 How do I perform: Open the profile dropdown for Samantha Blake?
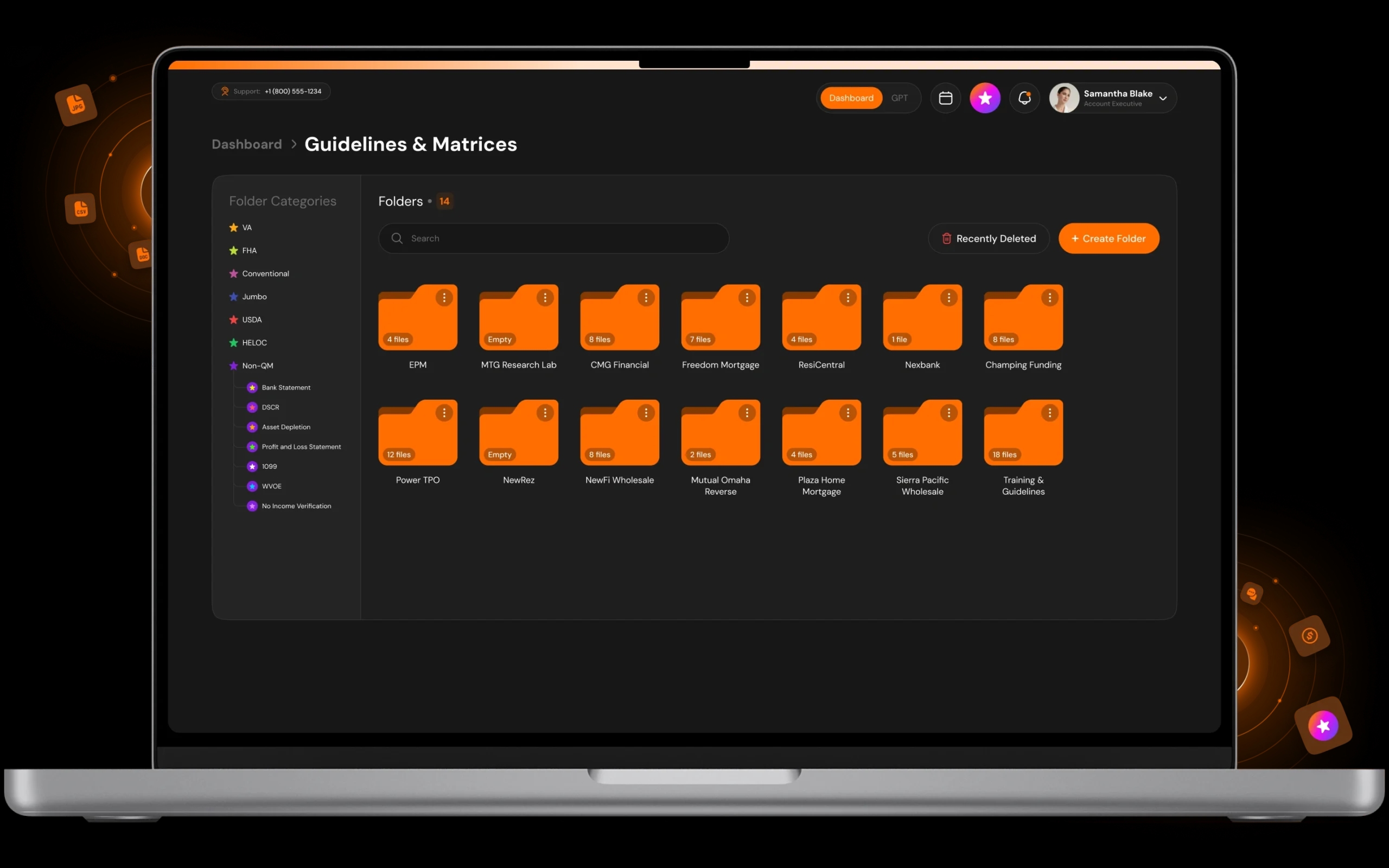tap(1163, 98)
